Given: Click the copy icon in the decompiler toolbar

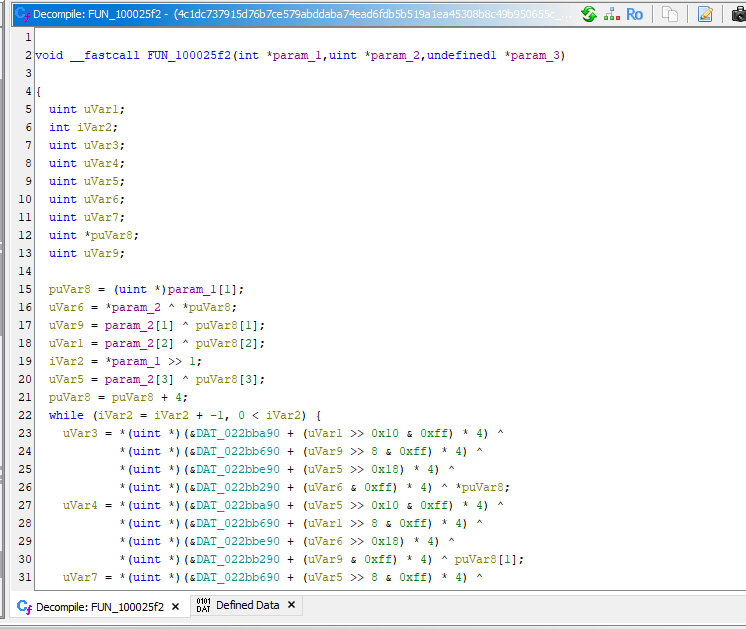Looking at the screenshot, I should click(x=671, y=14).
